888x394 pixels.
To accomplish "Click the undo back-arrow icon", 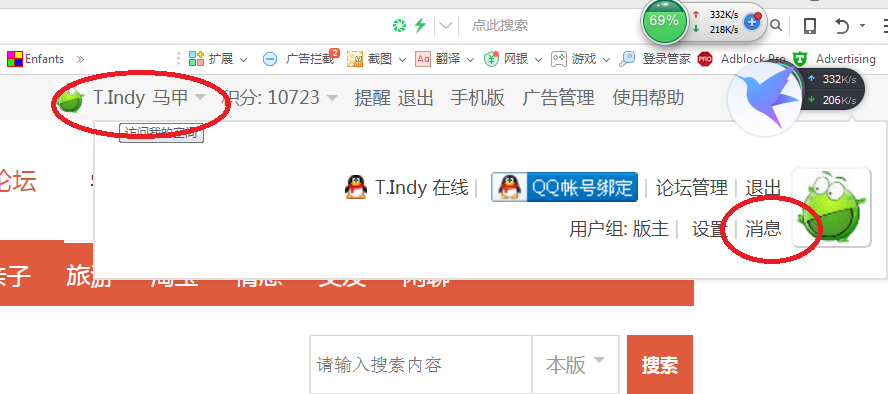I will tap(842, 25).
